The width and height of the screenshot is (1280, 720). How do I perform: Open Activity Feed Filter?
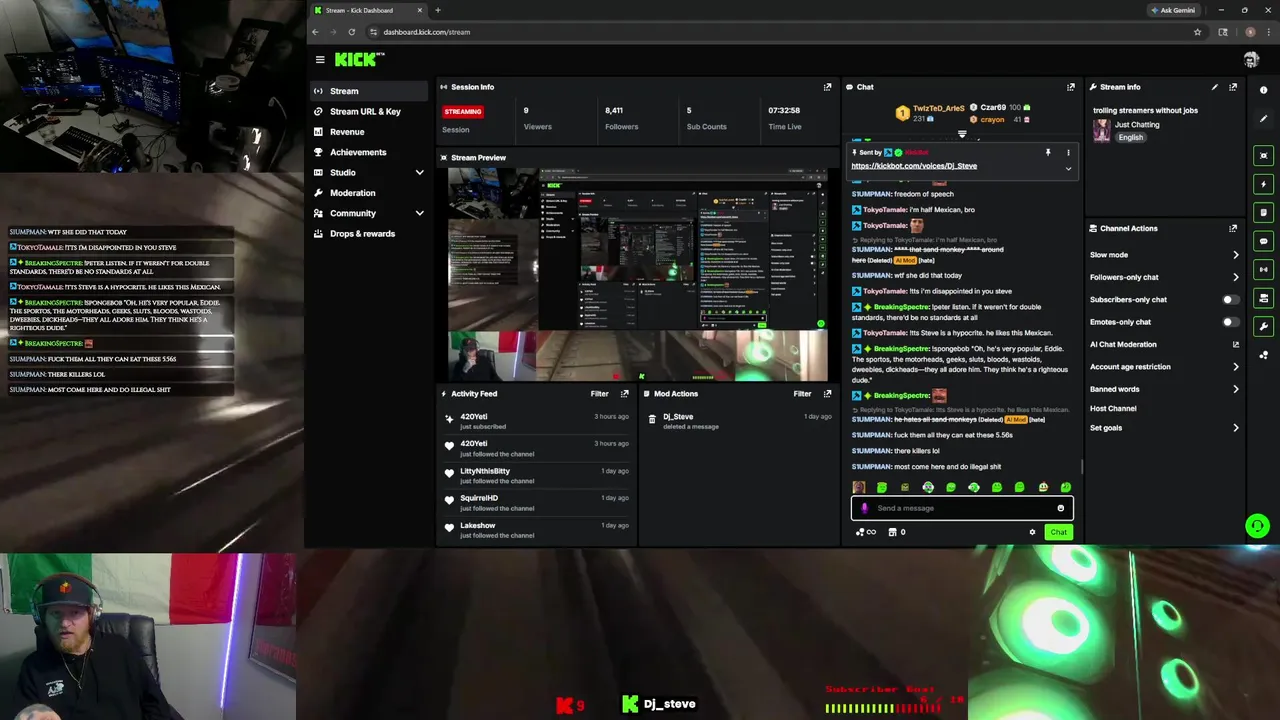[x=599, y=394]
